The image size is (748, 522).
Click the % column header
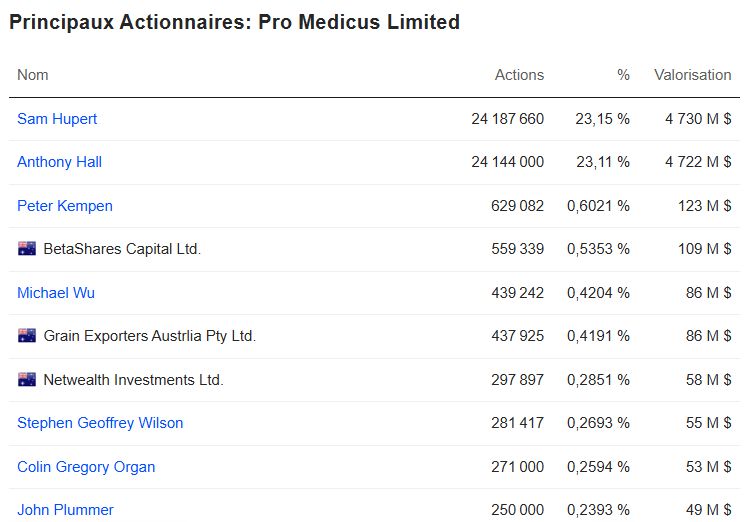(623, 75)
